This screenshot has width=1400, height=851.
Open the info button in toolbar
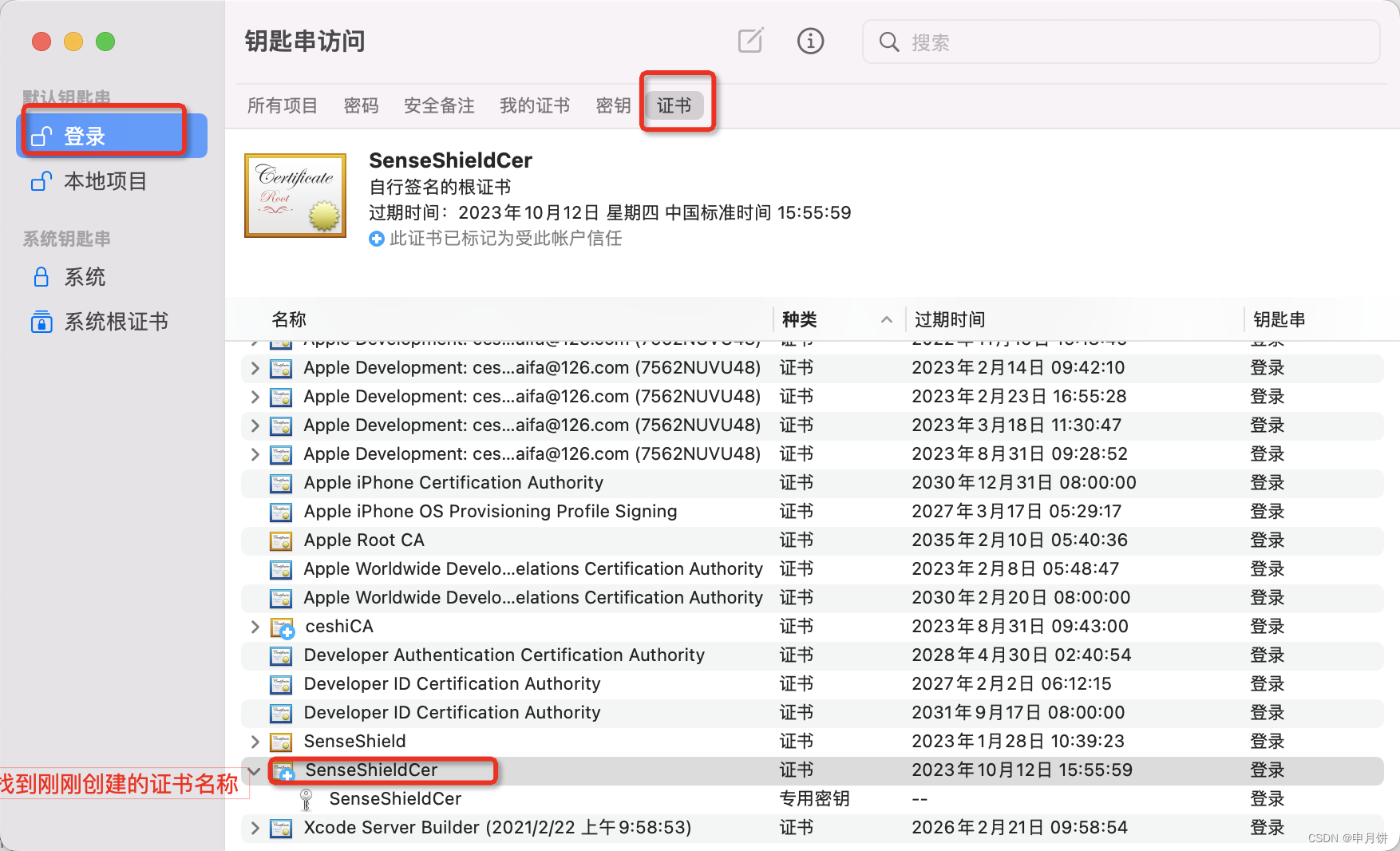click(810, 41)
